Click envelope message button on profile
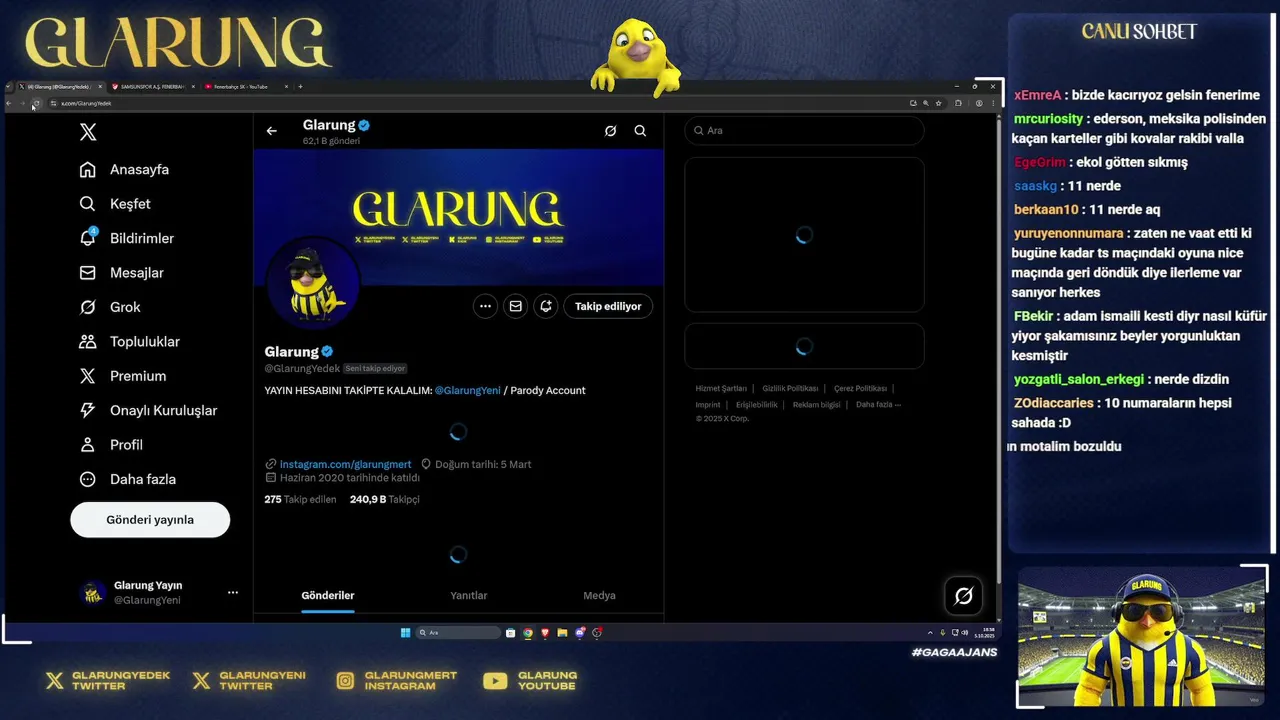Viewport: 1280px width, 720px height. click(x=515, y=307)
